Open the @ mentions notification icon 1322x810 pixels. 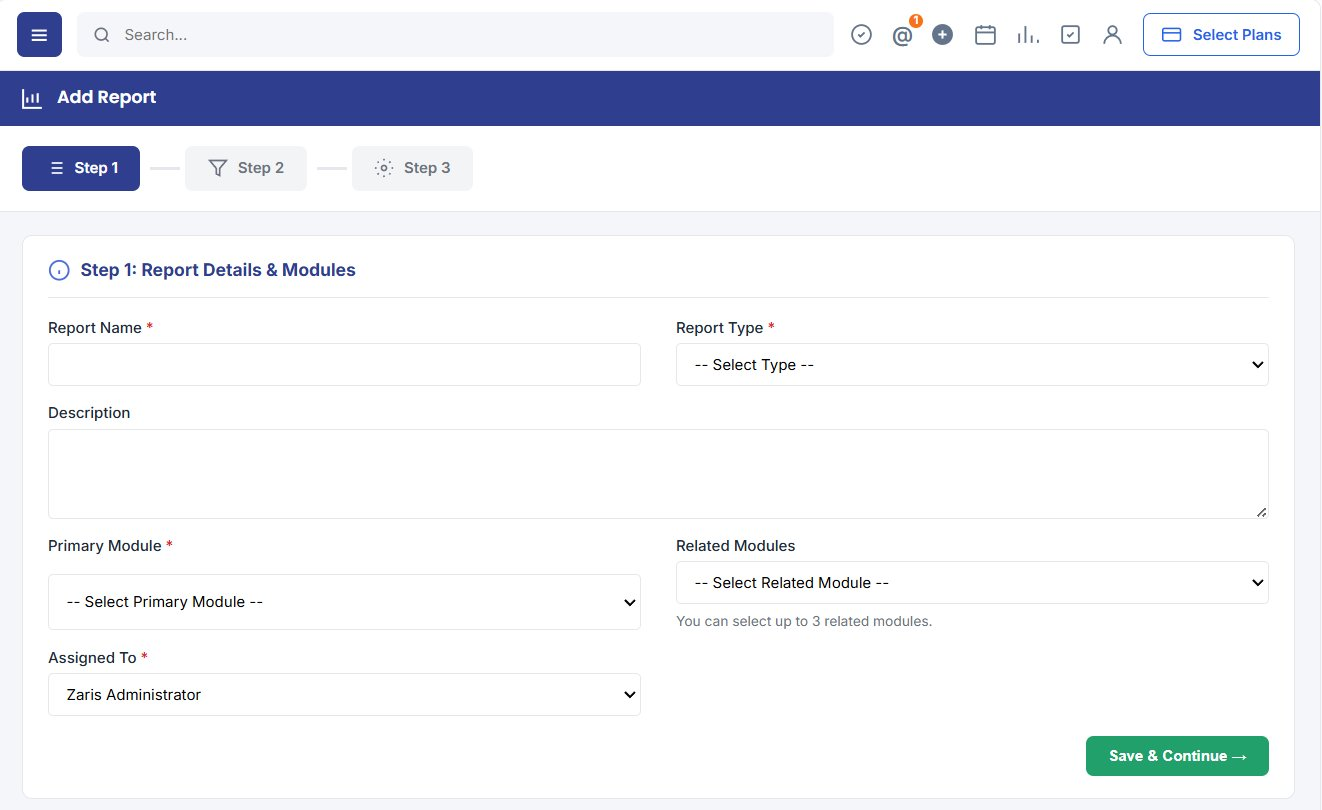pos(902,36)
